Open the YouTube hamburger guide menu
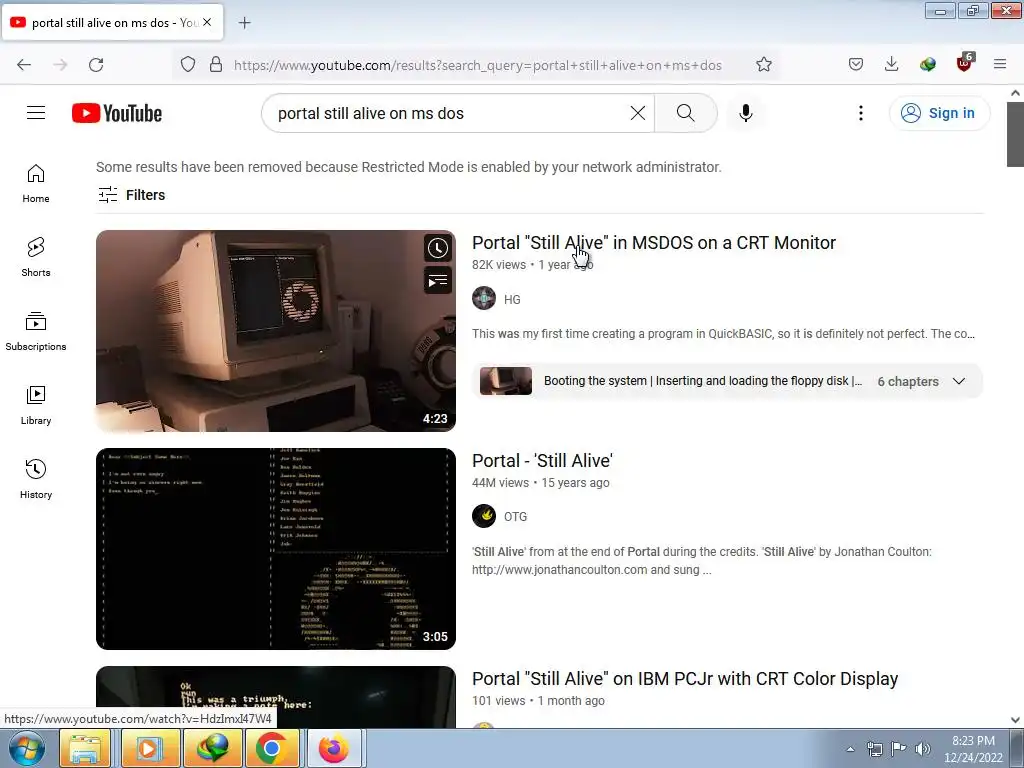 [36, 113]
